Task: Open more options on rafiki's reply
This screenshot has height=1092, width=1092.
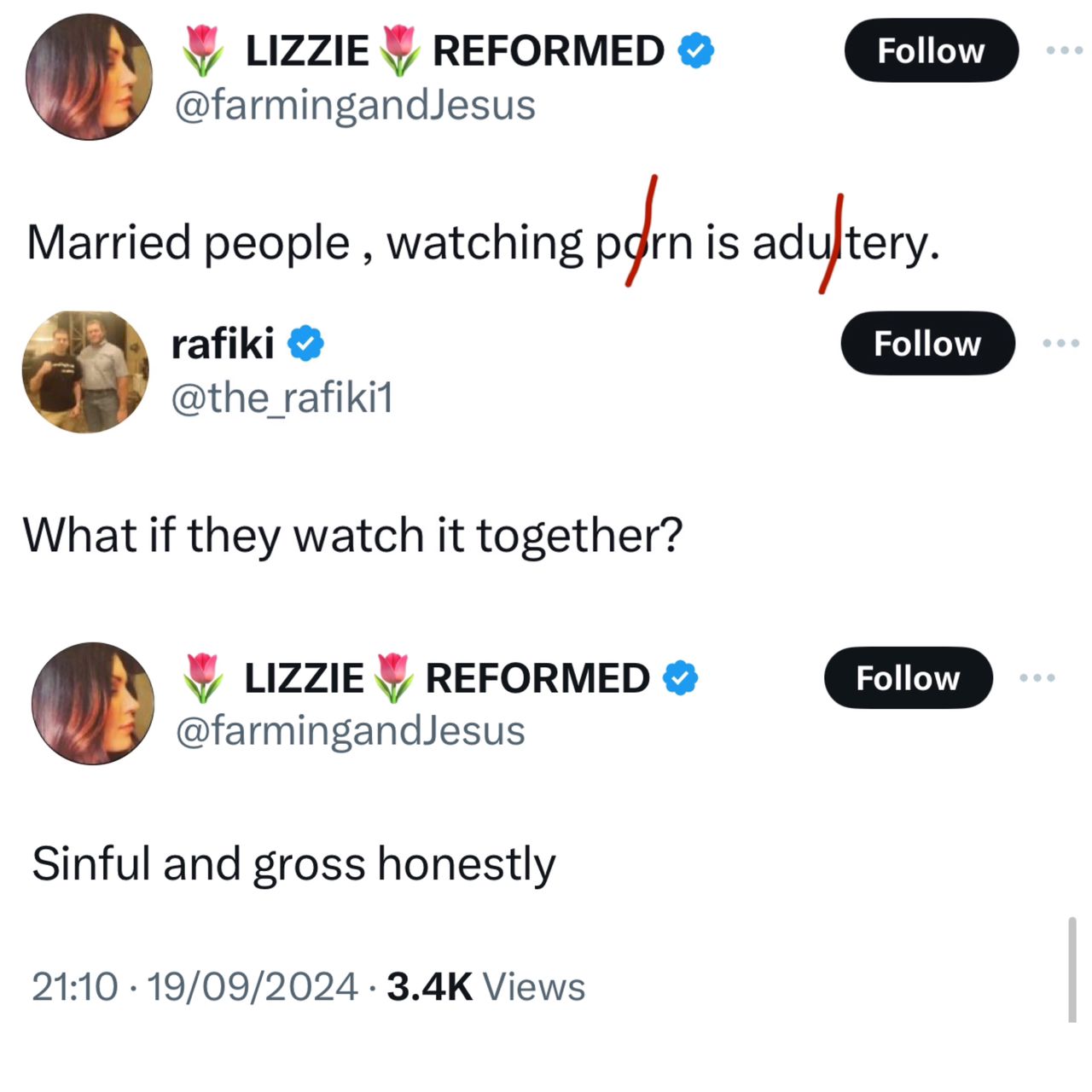Action: [x=1061, y=343]
